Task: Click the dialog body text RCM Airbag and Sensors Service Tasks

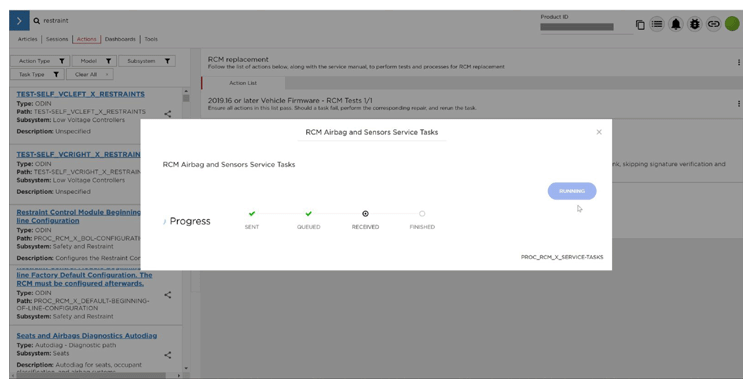Action: pyautogui.click(x=229, y=165)
